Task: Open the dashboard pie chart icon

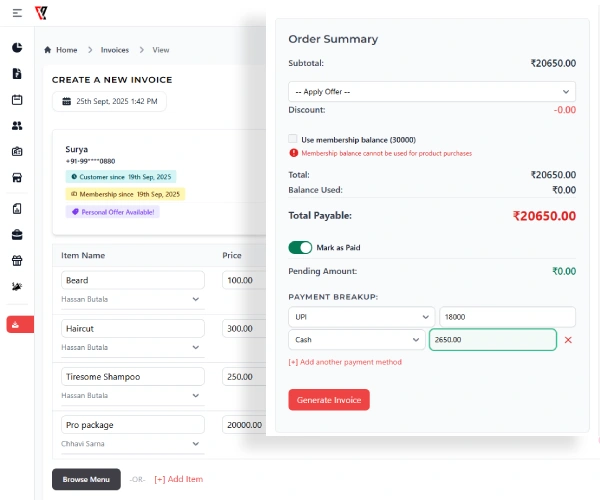Action: click(17, 47)
